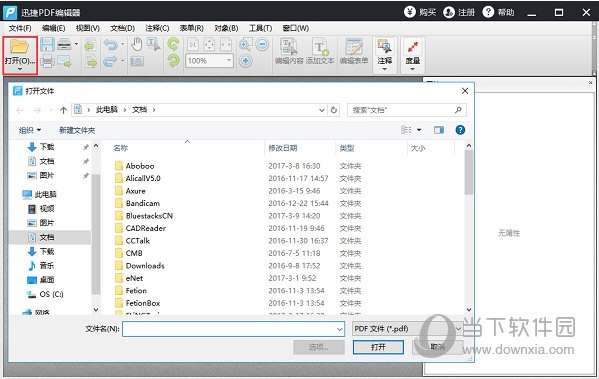
Task: Open the view mode dropdown arrow
Action: 419,130
